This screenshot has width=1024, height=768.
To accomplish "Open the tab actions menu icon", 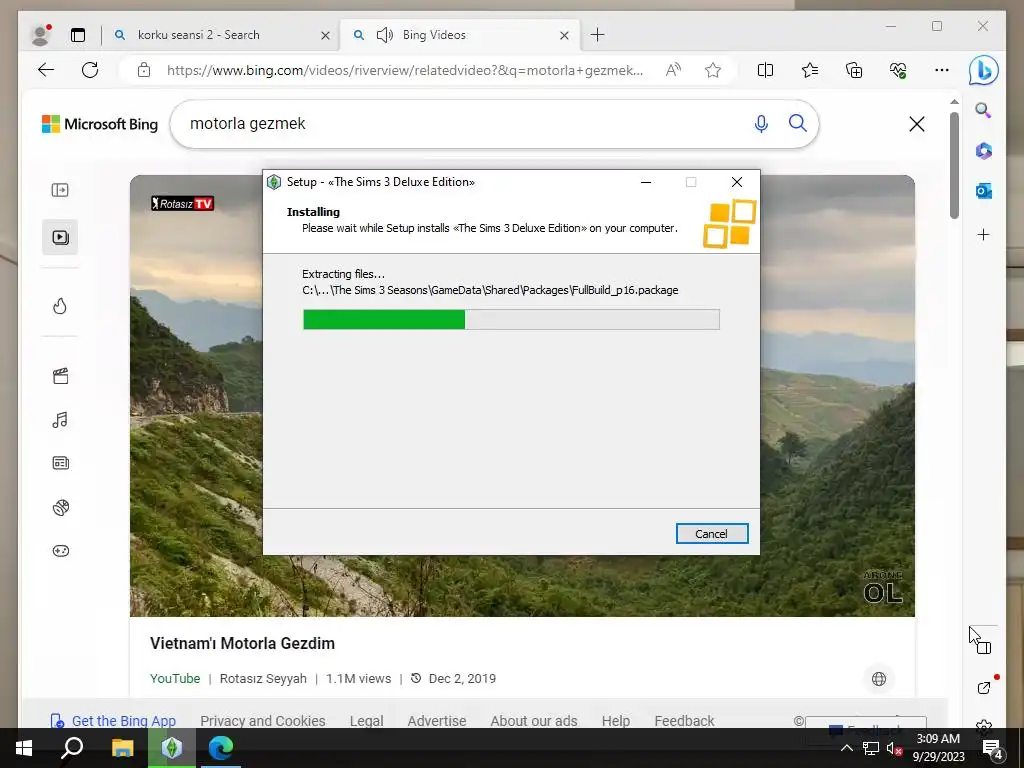I will [78, 35].
